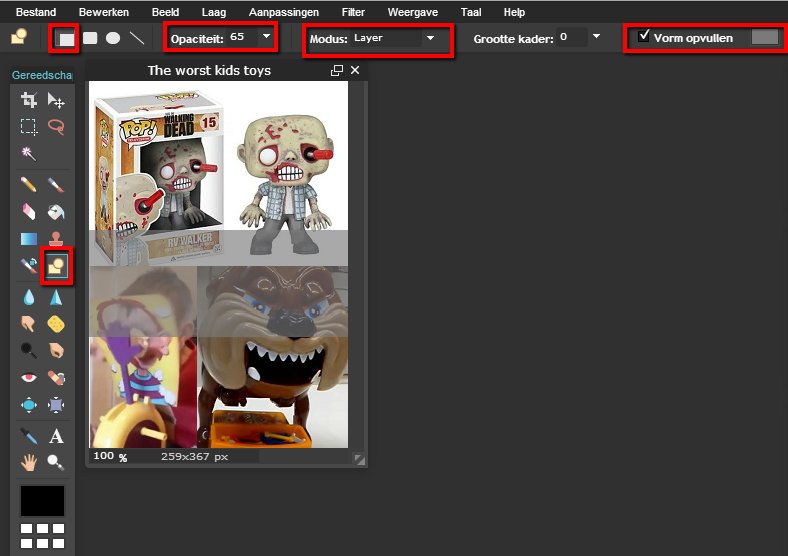Screen dimensions: 788x556
Task: Select the rectangular Marquee tool
Action: (x=29, y=127)
